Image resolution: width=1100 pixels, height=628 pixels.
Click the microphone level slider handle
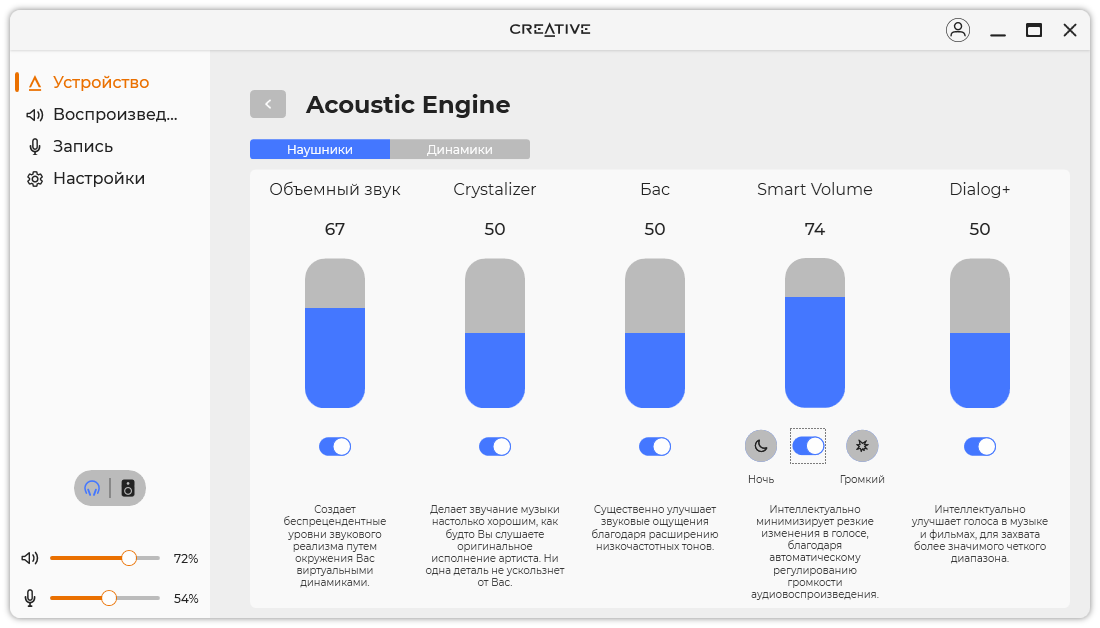pos(109,598)
